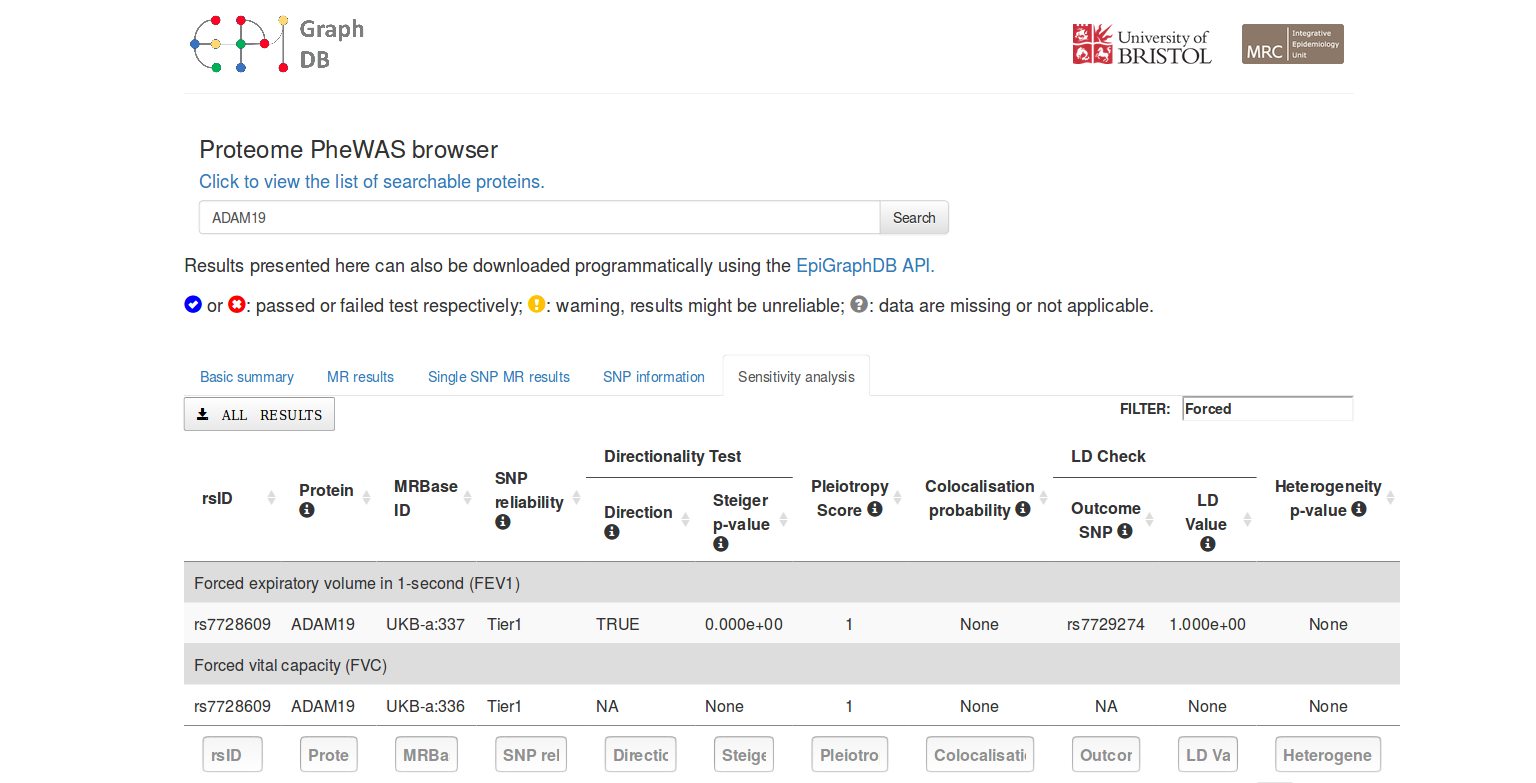The height and width of the screenshot is (783, 1536).
Task: Click the Colocalisation probability info icon
Action: click(x=1023, y=509)
